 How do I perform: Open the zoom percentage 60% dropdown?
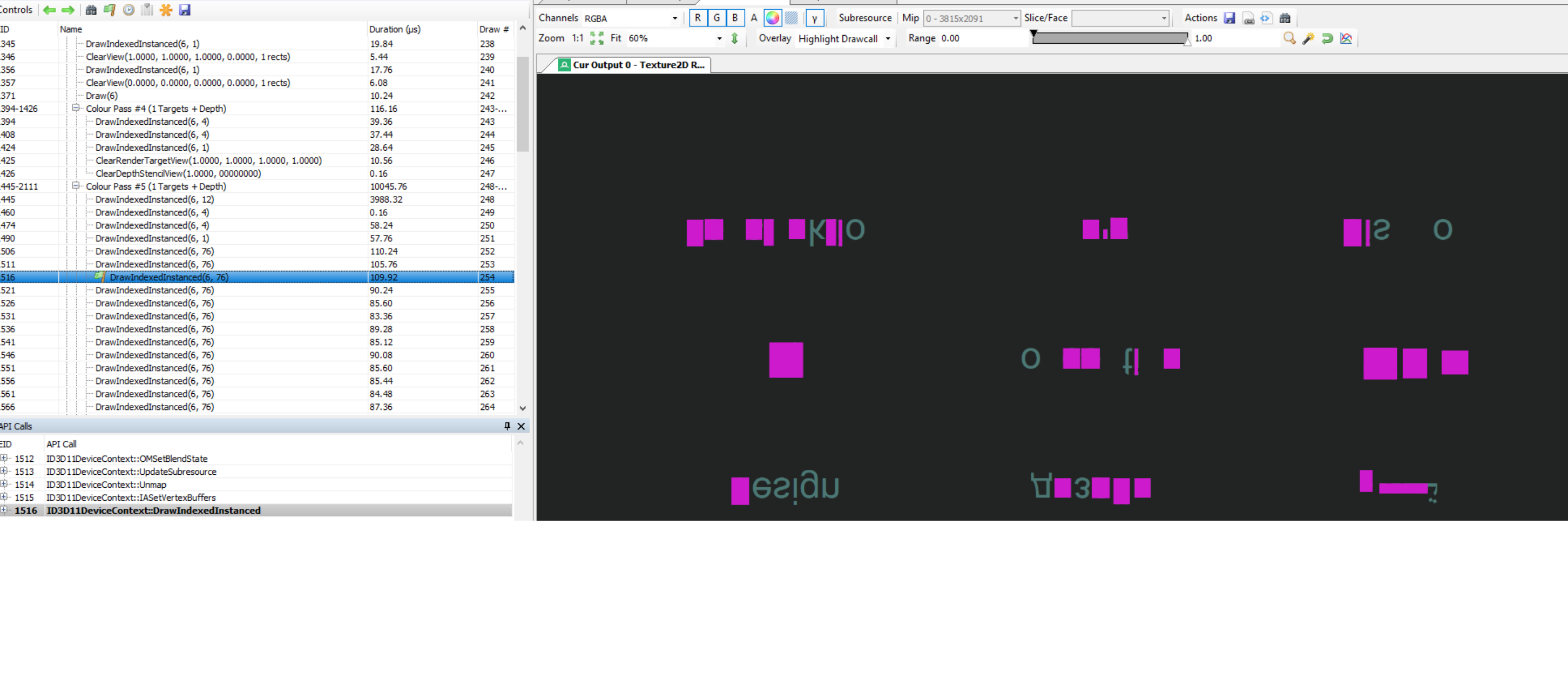675,38
